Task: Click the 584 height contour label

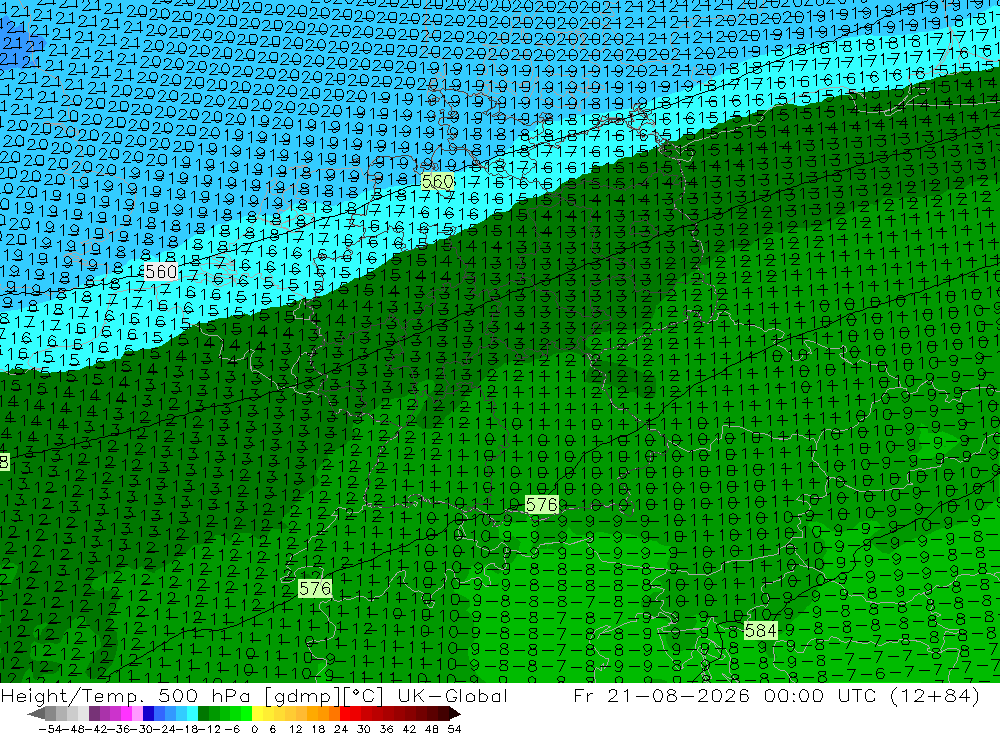Action: coord(760,631)
